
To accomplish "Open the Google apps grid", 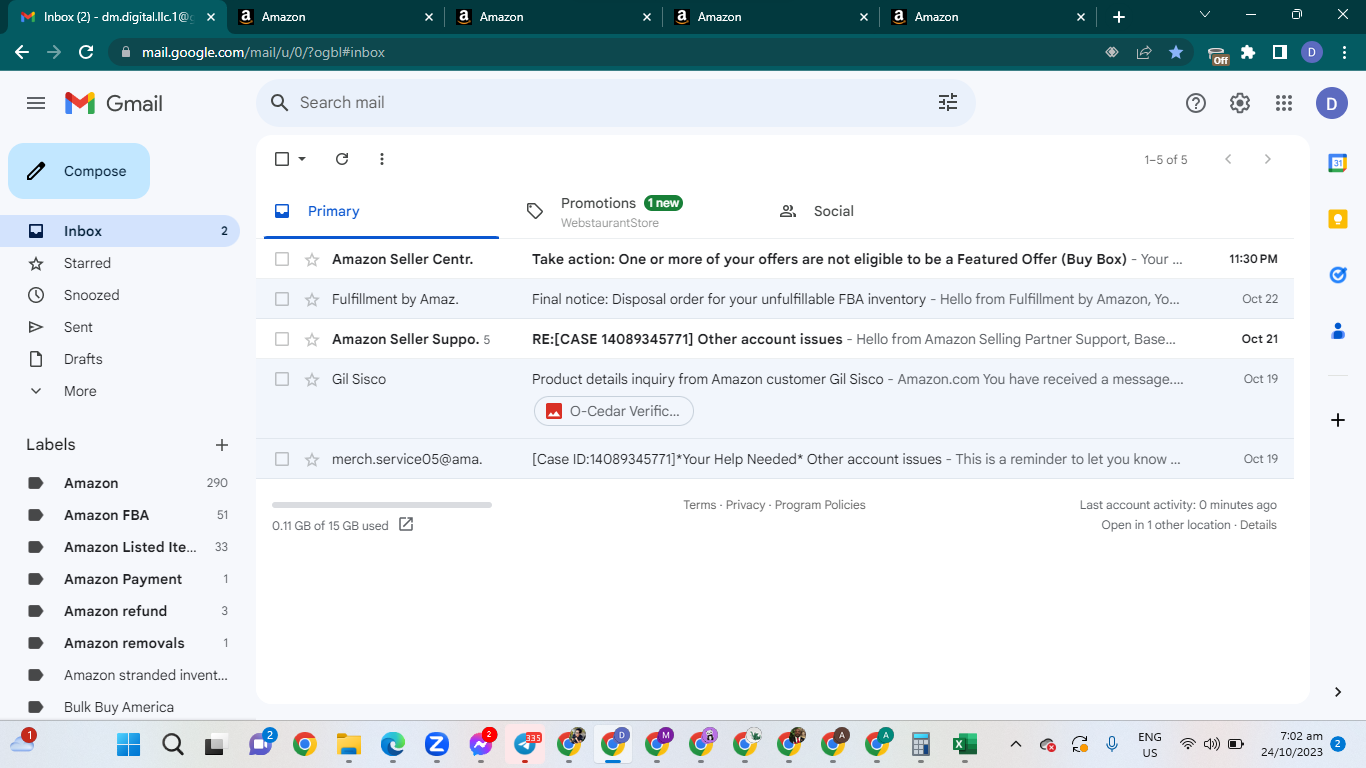I will [x=1284, y=103].
